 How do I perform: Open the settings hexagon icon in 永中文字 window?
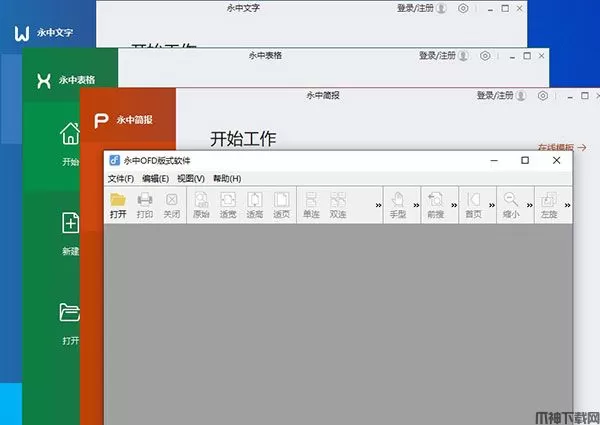(x=463, y=8)
